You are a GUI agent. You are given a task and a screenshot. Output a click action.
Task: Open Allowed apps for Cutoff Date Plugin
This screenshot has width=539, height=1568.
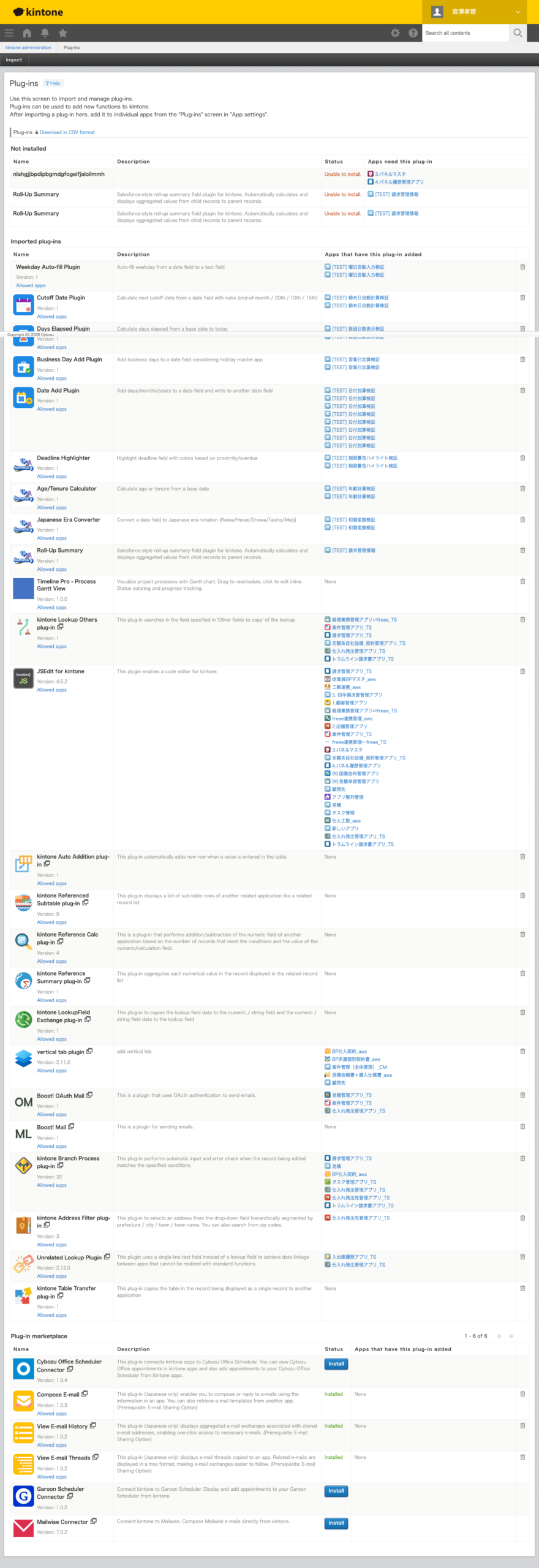point(51,317)
